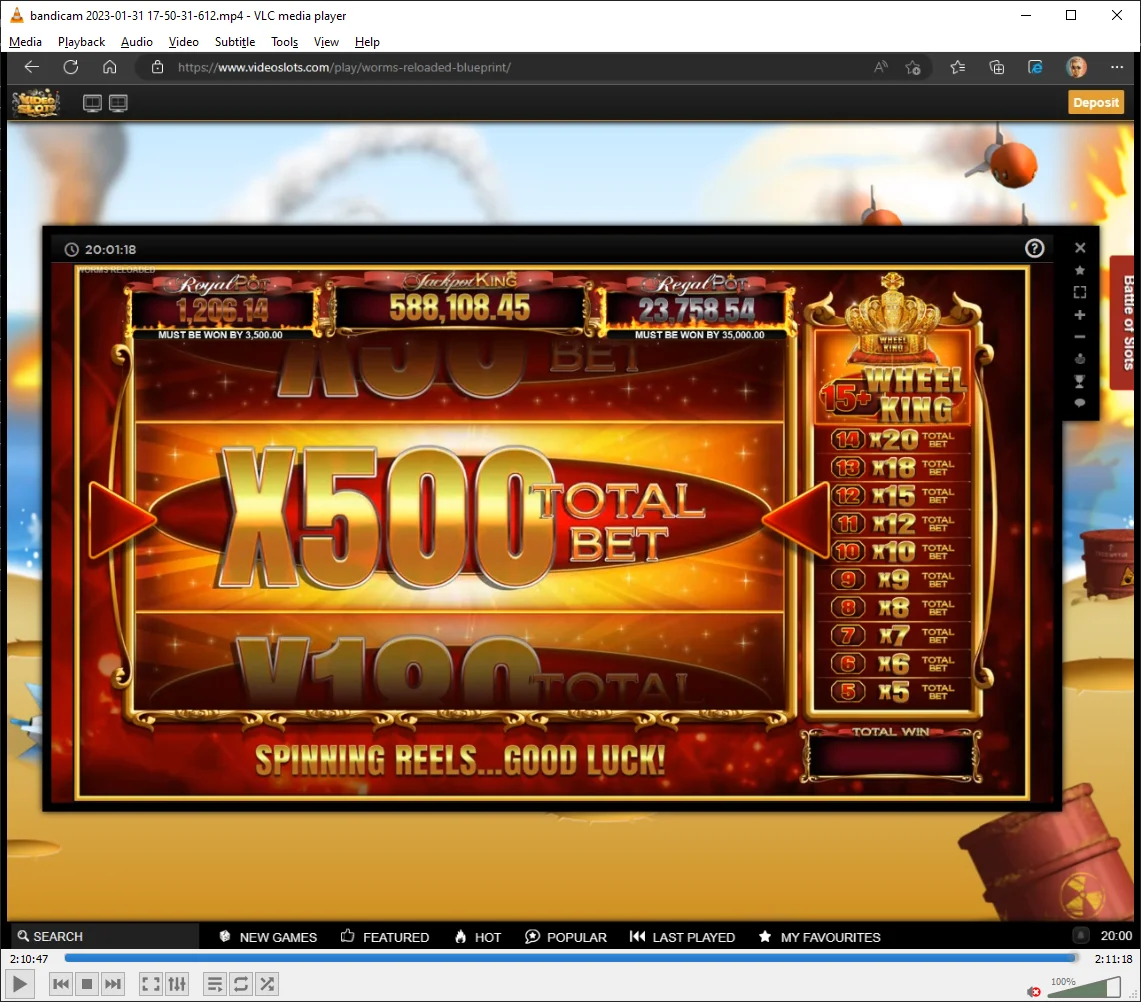The width and height of the screenshot is (1141, 1002).
Task: Open the browser collections icon
Action: (x=997, y=68)
